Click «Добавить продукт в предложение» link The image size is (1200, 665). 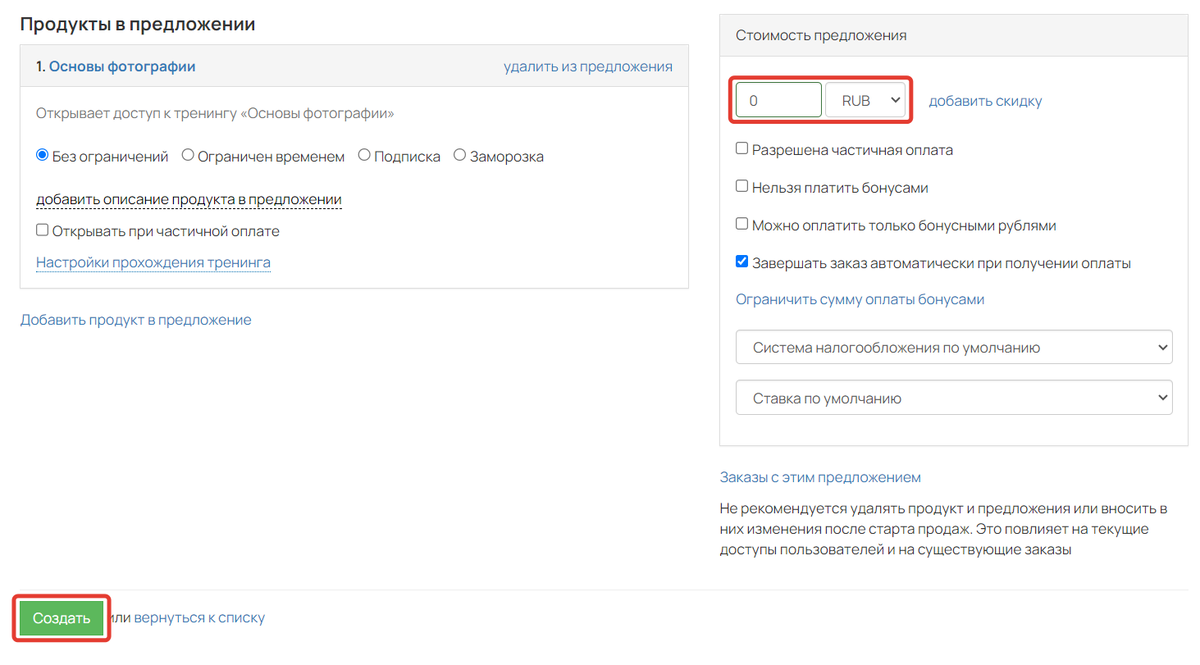(x=136, y=320)
